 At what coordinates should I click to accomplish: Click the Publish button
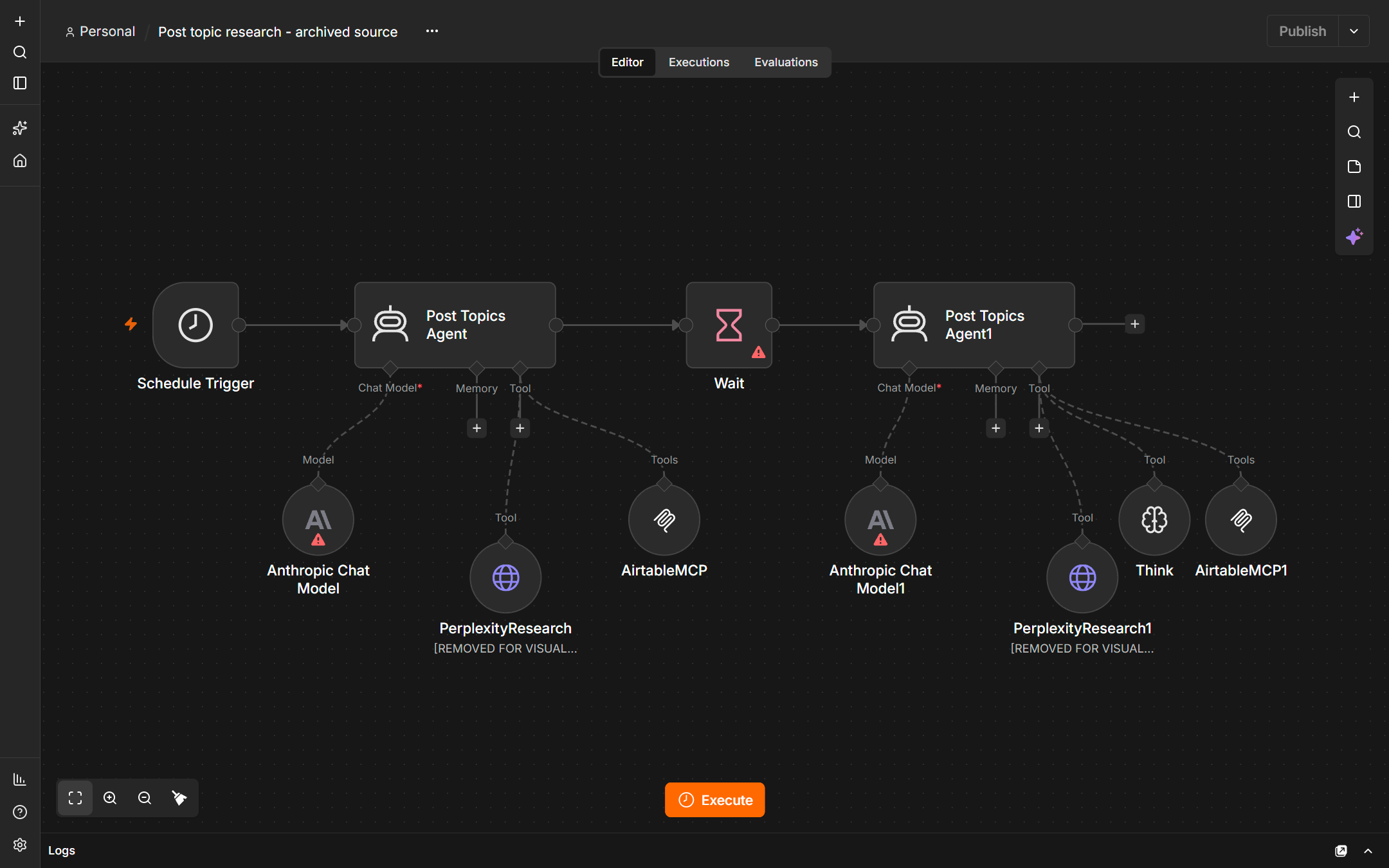tap(1302, 31)
